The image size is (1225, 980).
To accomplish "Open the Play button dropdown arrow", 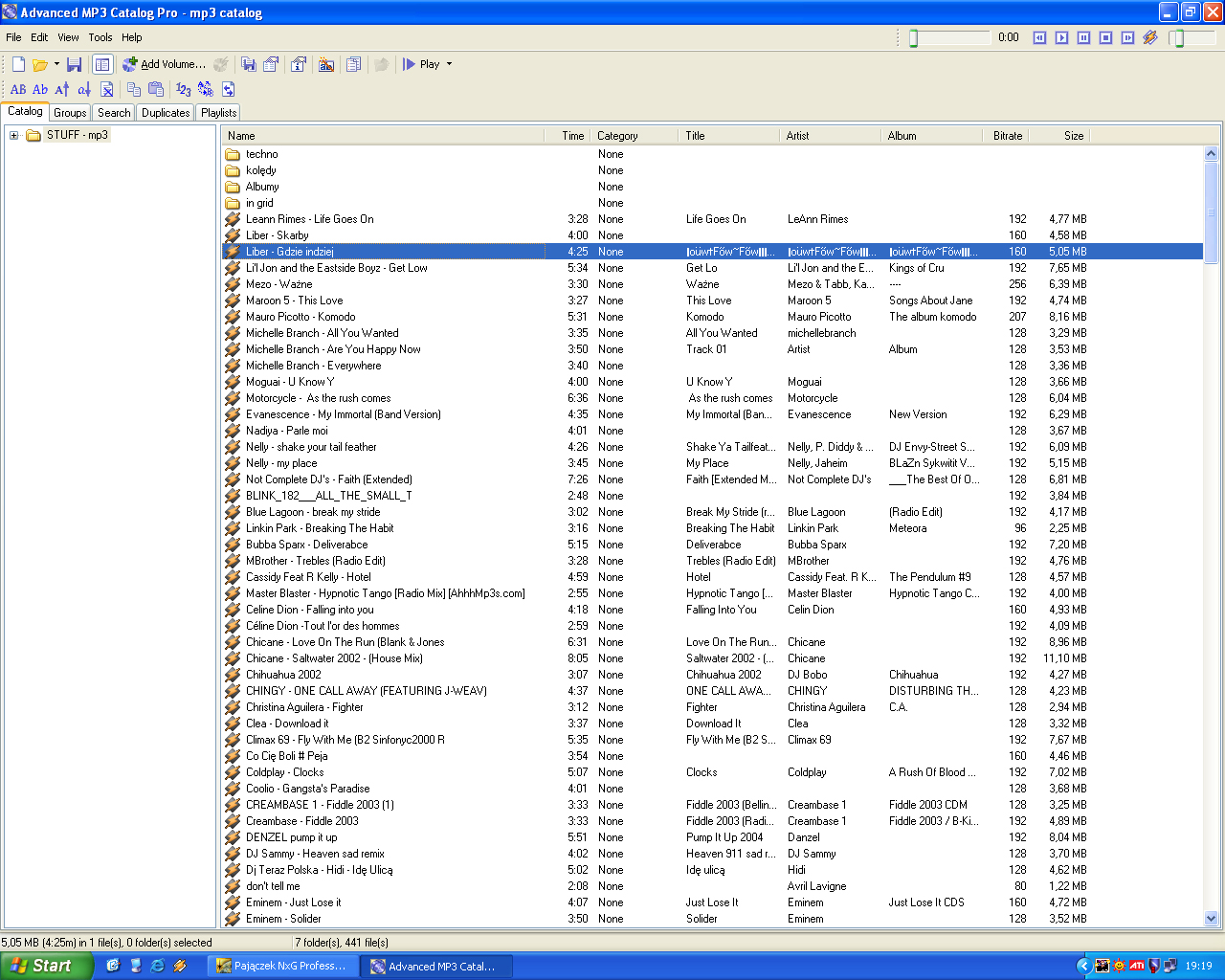I will [449, 64].
